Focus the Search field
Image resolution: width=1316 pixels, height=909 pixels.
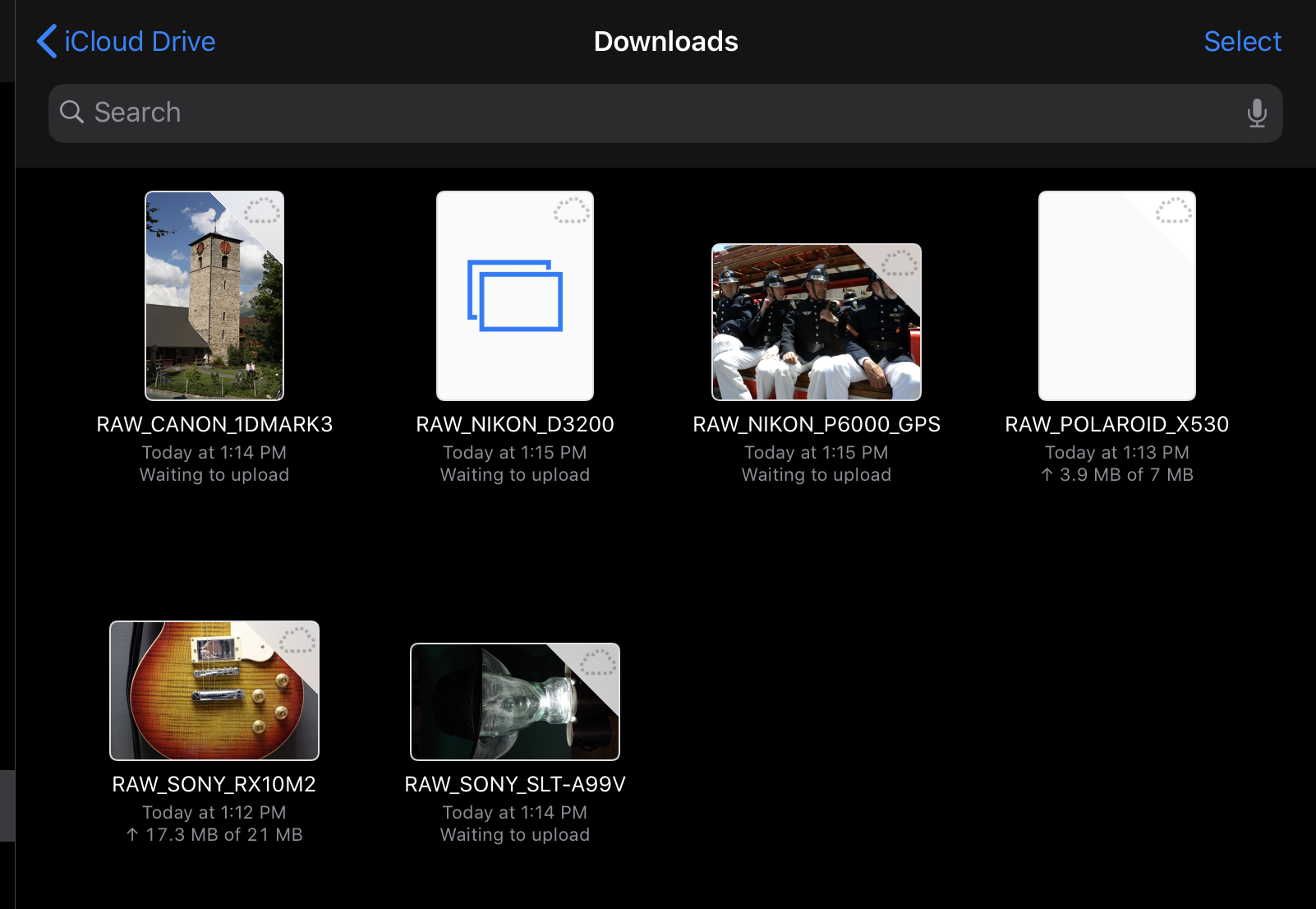coord(665,113)
